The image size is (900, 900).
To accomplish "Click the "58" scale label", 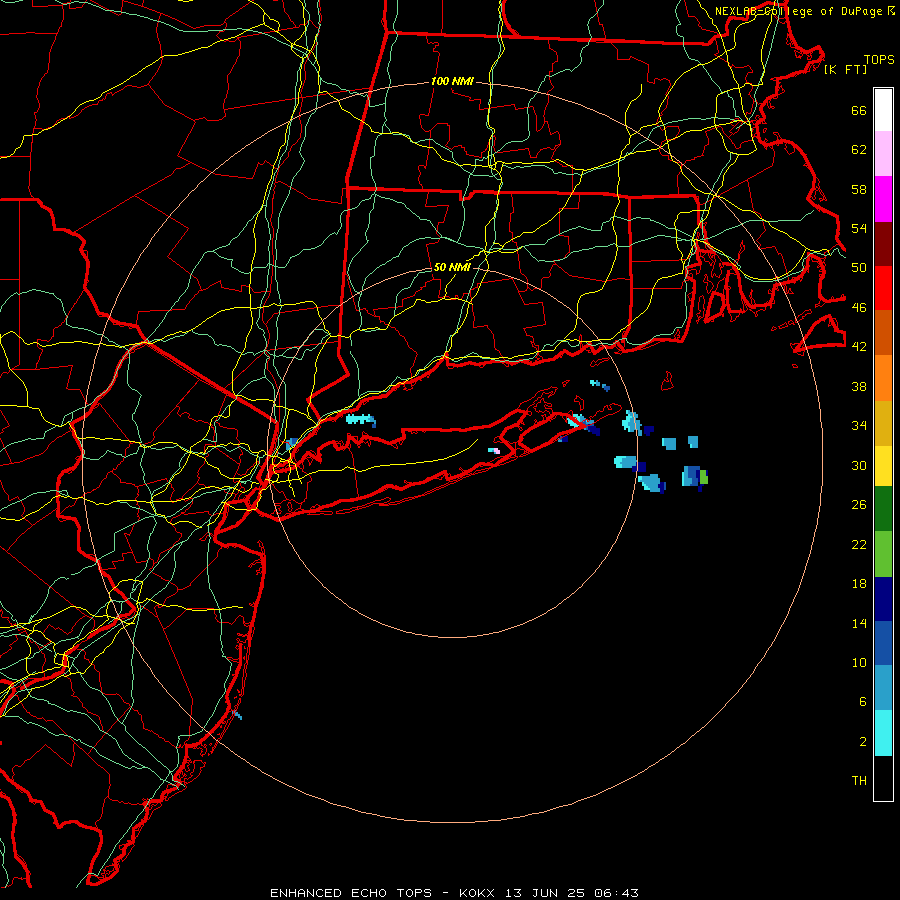I will coord(859,189).
